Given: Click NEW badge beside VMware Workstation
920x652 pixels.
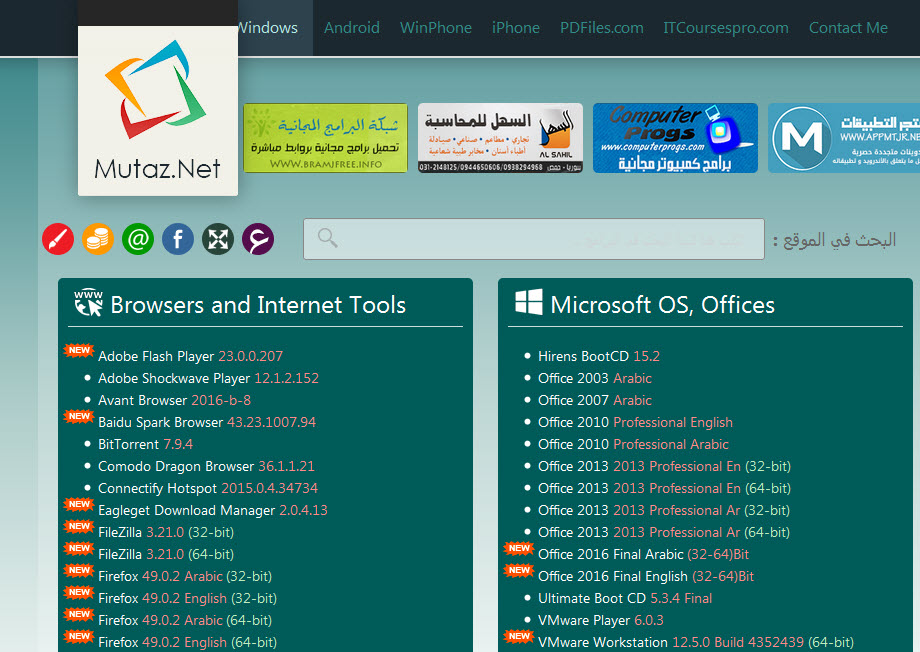Looking at the screenshot, I should (x=519, y=636).
